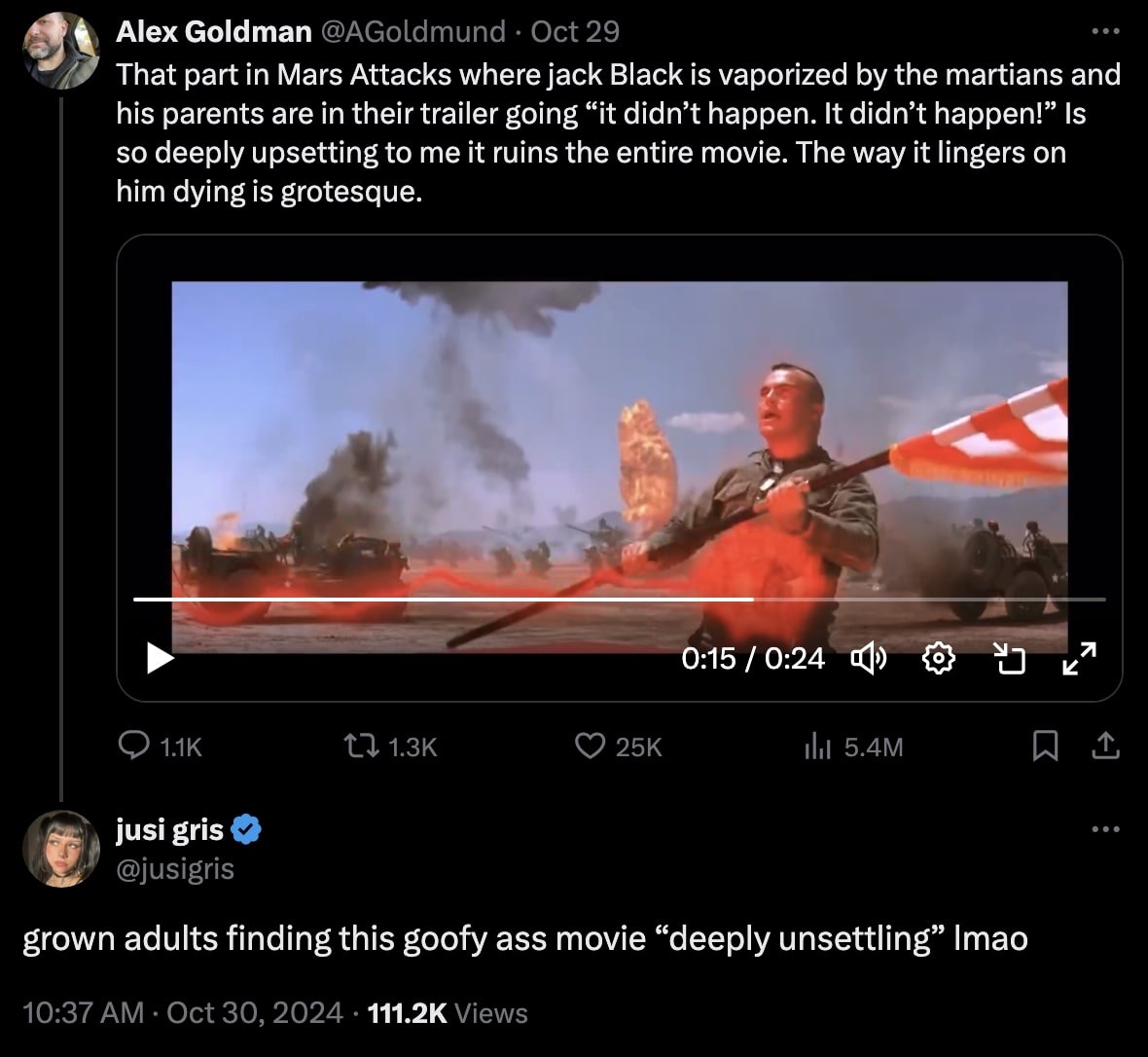
Task: Open jusi gris's profile avatar
Action: tap(61, 848)
